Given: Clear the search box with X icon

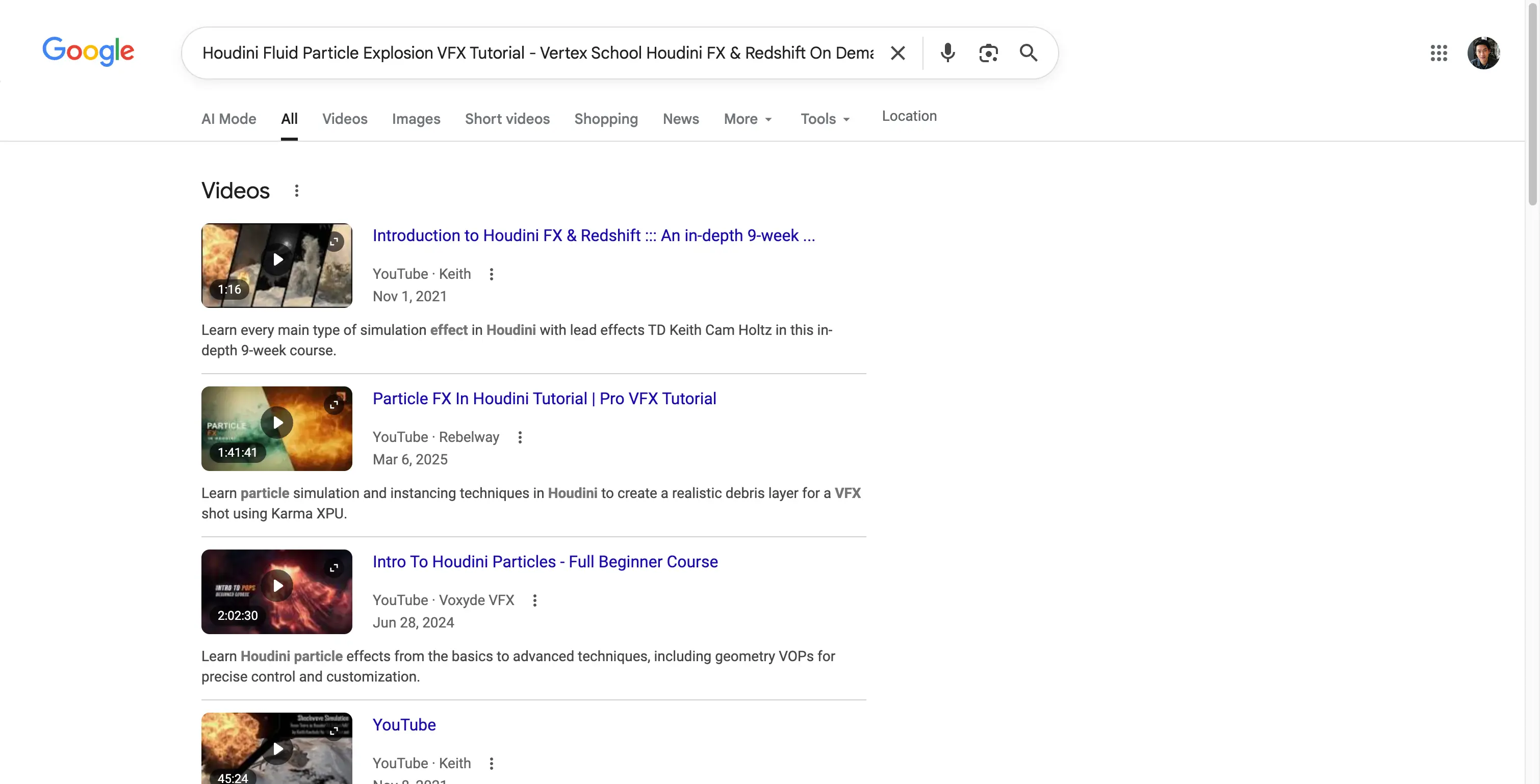Looking at the screenshot, I should (x=897, y=53).
